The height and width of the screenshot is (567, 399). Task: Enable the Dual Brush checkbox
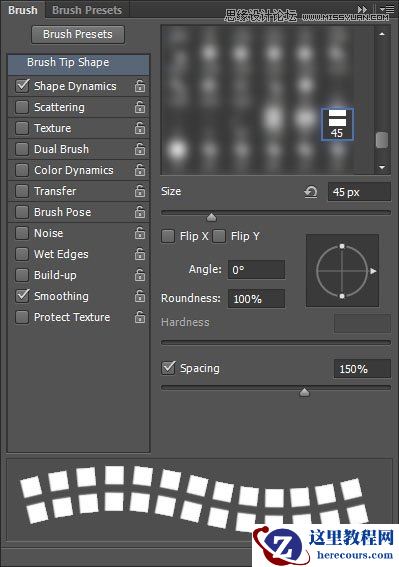tap(22, 149)
